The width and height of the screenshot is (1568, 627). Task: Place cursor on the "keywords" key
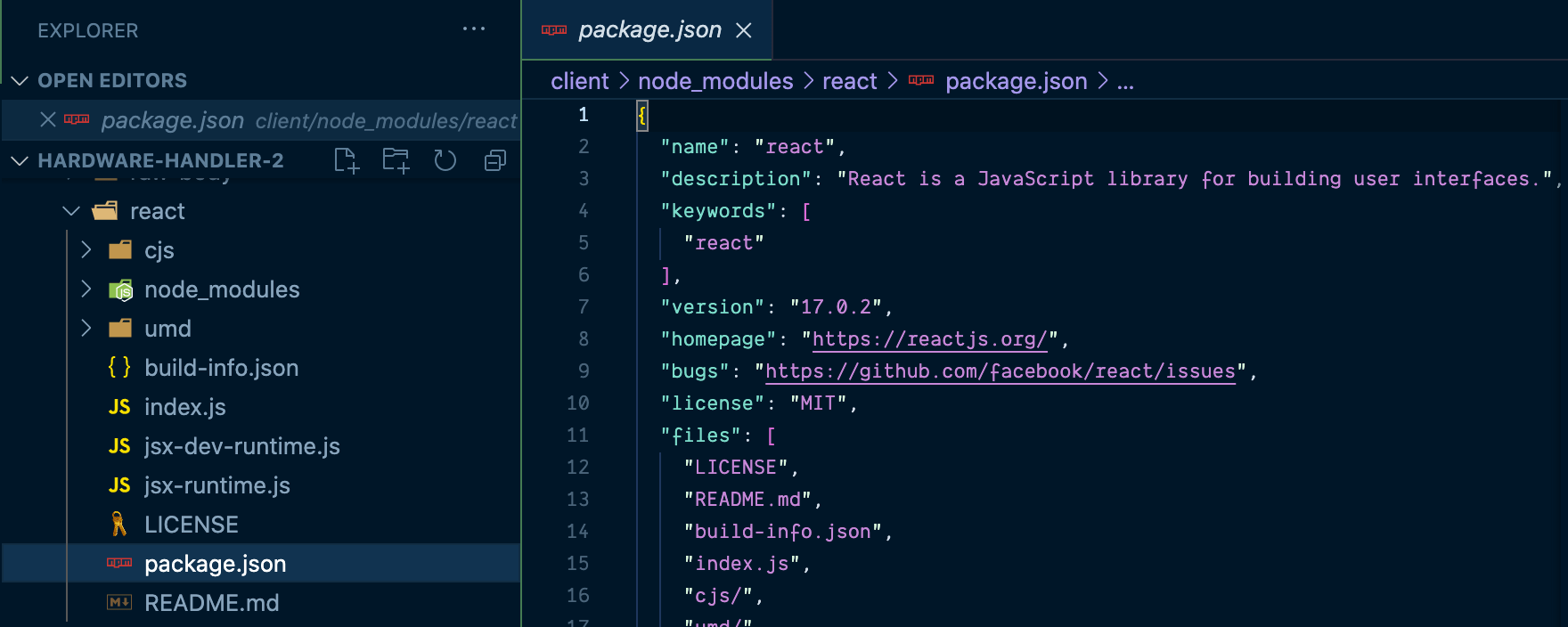point(718,211)
